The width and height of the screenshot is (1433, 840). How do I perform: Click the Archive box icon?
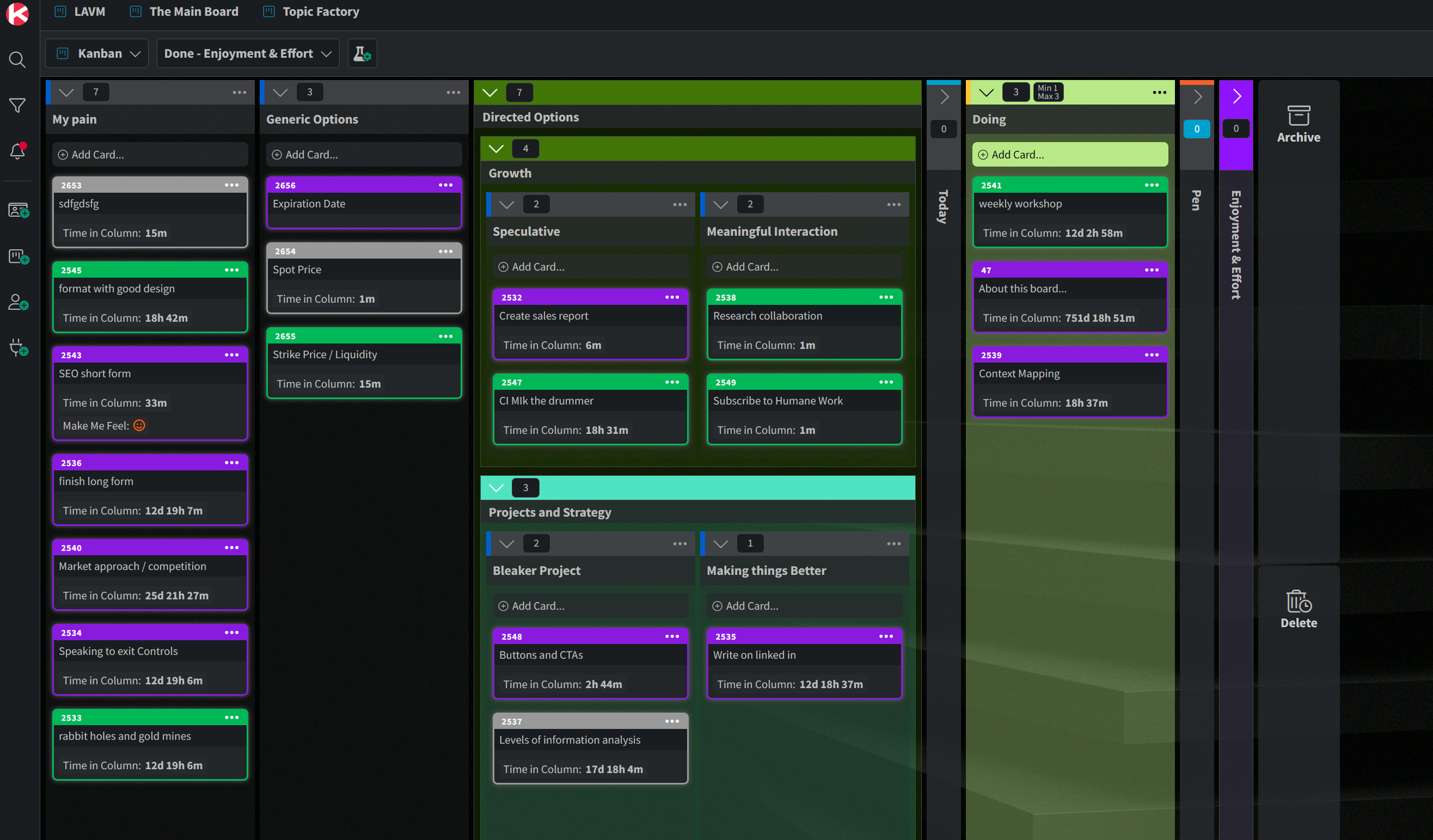[1298, 116]
